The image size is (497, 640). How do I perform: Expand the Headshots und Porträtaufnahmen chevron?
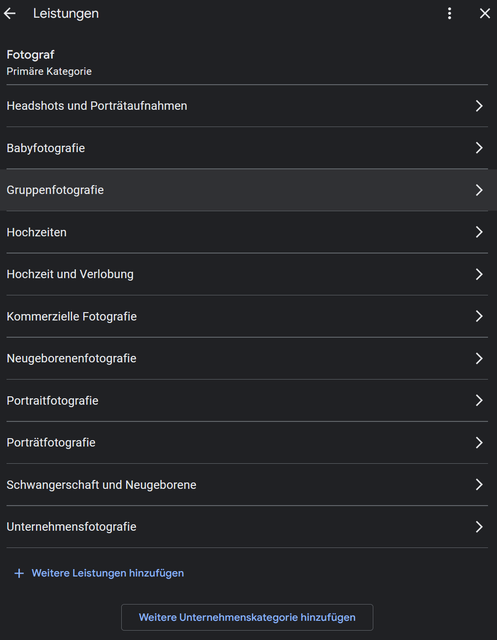[479, 106]
